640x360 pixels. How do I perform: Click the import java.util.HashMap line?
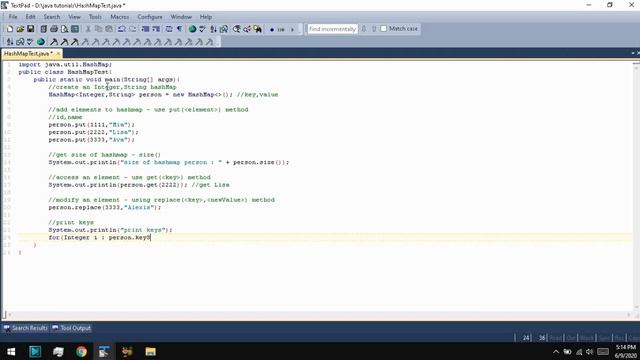point(65,64)
